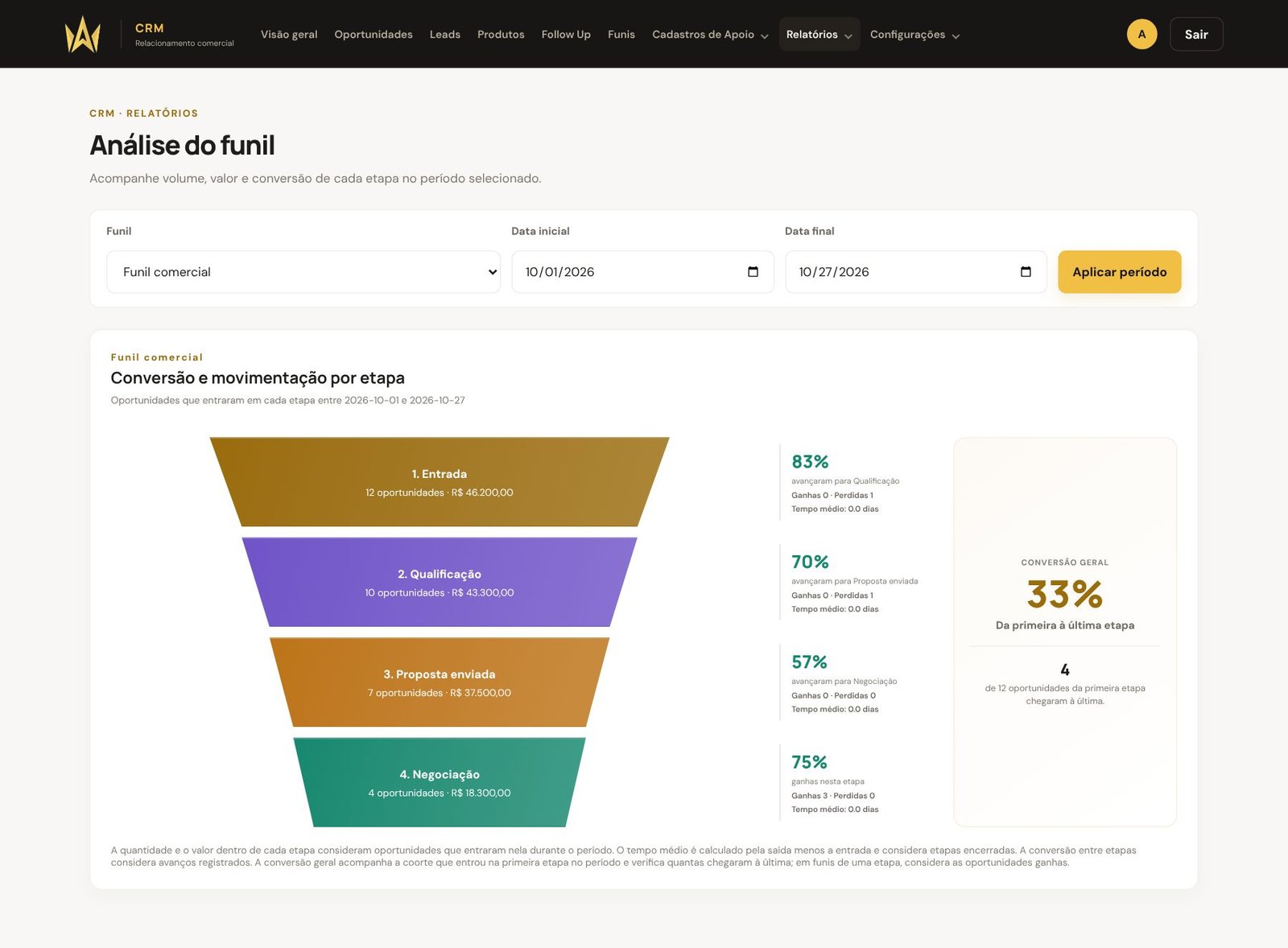
Task: Select the 4. Negociação funnel stage
Action: pyautogui.click(x=440, y=782)
